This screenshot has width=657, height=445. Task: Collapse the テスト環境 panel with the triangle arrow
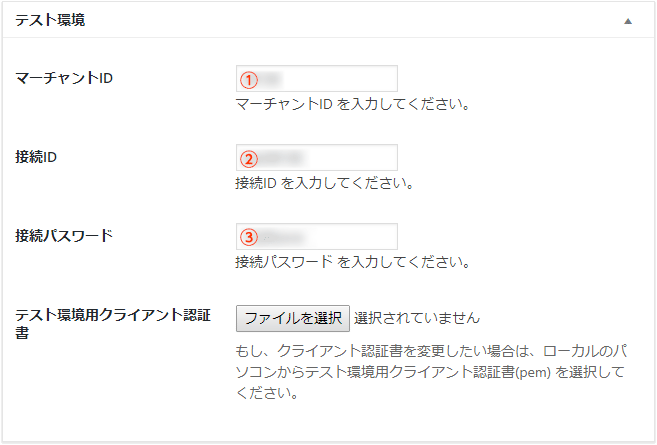click(x=628, y=21)
